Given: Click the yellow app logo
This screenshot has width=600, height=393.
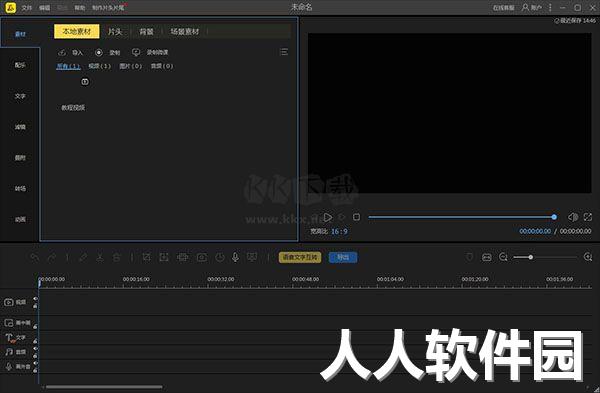Looking at the screenshot, I should [11, 7].
